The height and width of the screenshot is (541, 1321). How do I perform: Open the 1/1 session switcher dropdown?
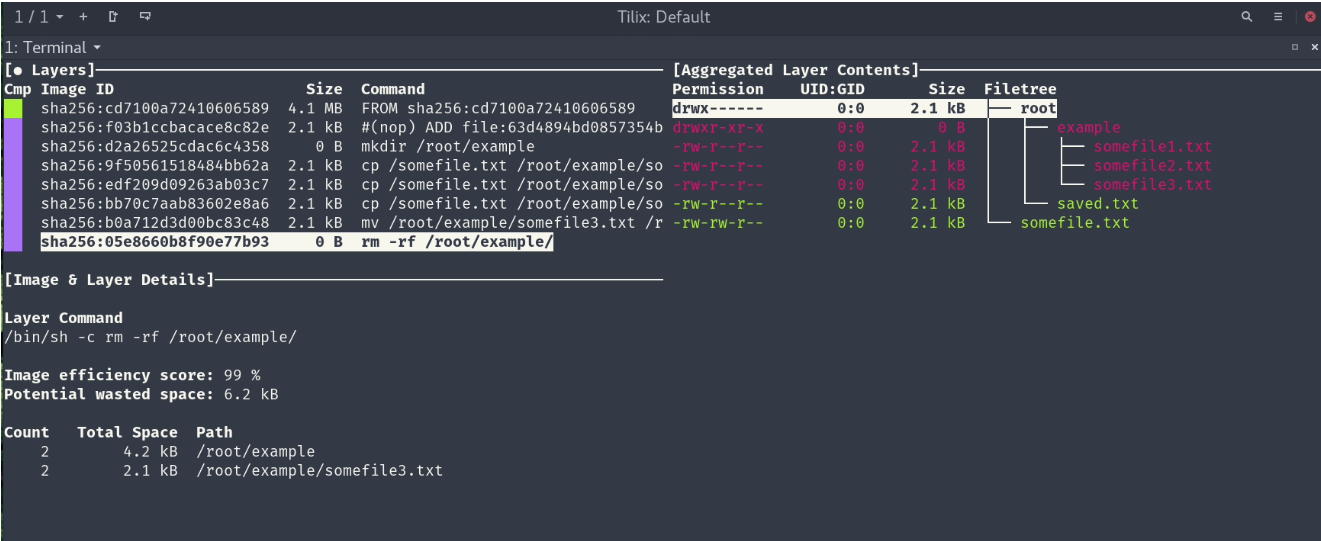click(x=39, y=16)
